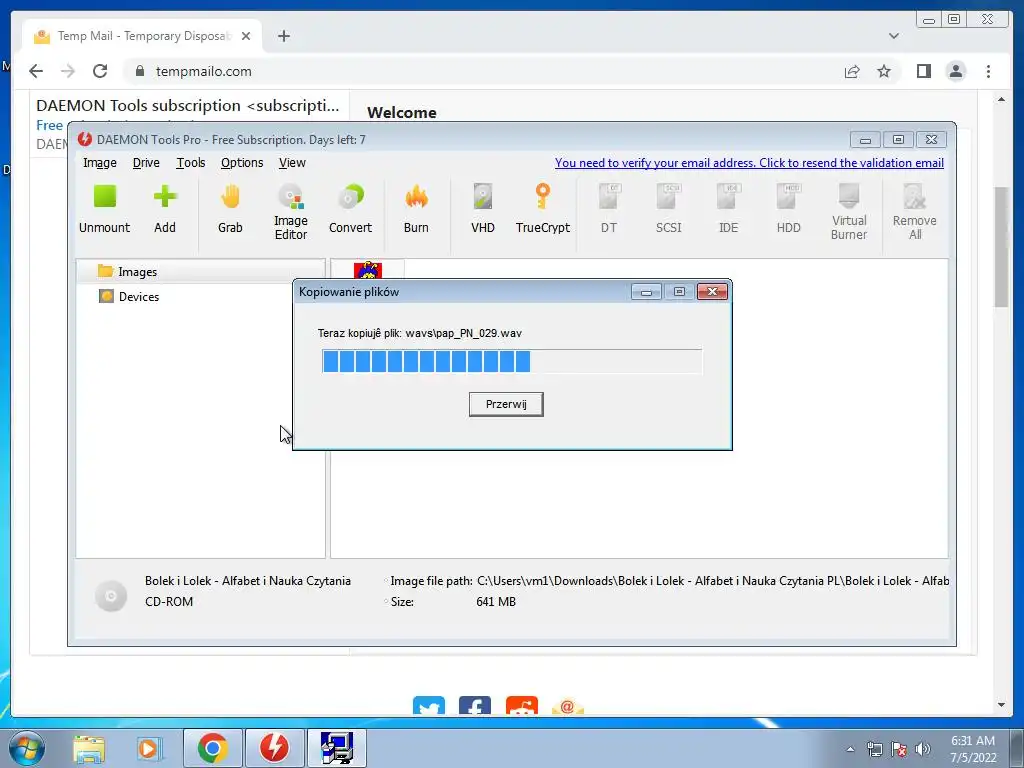Open the Options menu
Image resolution: width=1024 pixels, height=768 pixels.
[242, 163]
